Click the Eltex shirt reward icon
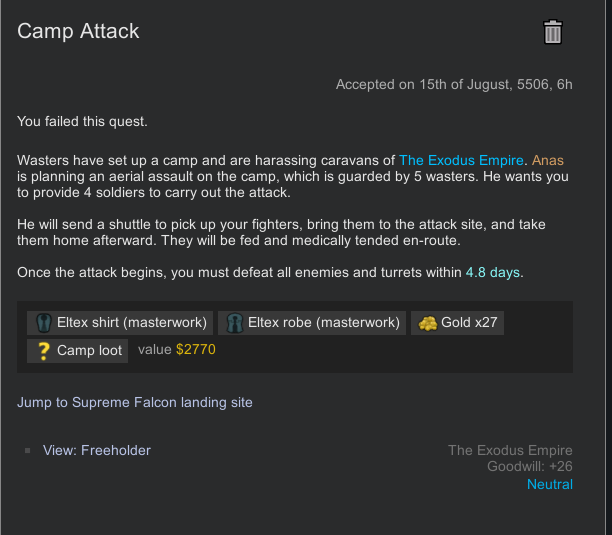Screen dimensions: 612x535 43,323
